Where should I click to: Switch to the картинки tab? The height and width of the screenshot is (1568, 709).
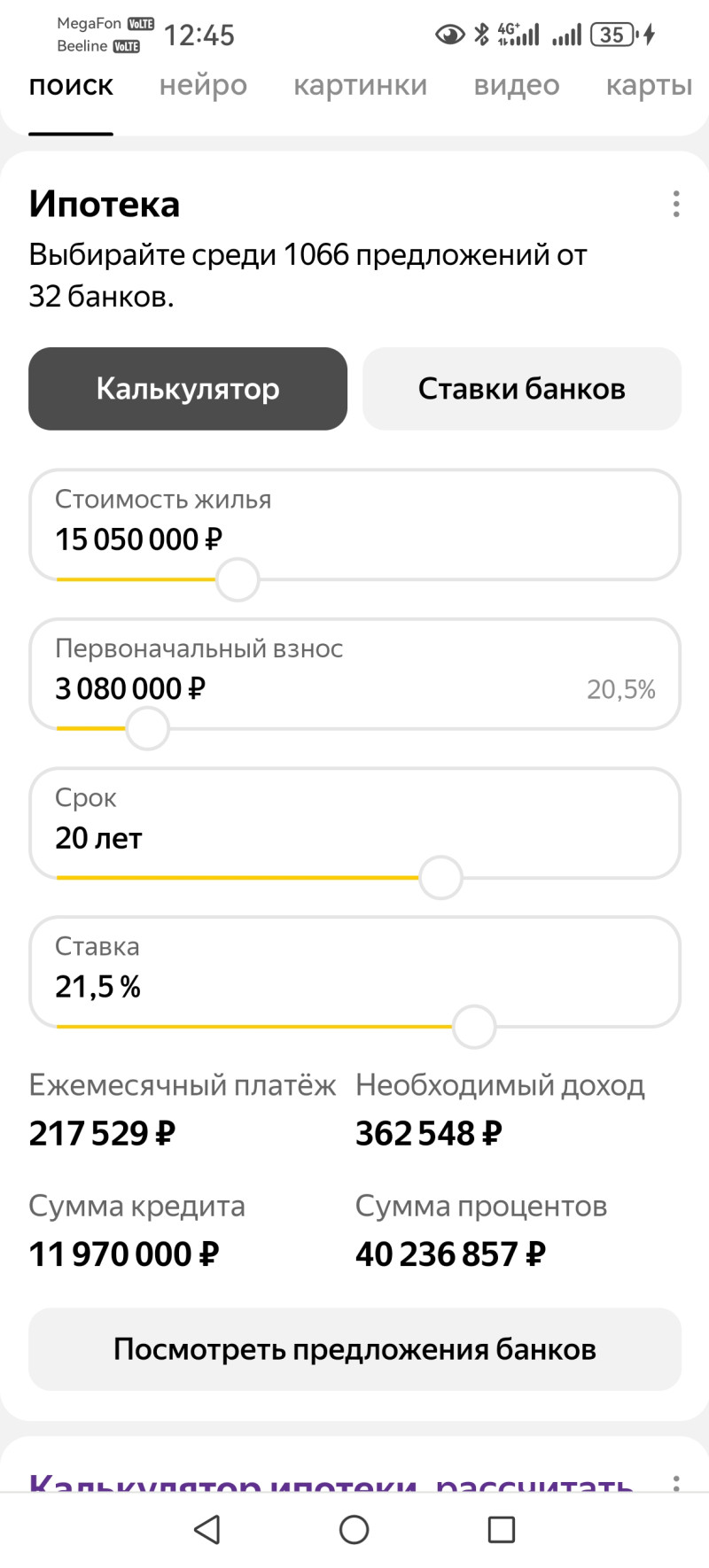tap(360, 85)
